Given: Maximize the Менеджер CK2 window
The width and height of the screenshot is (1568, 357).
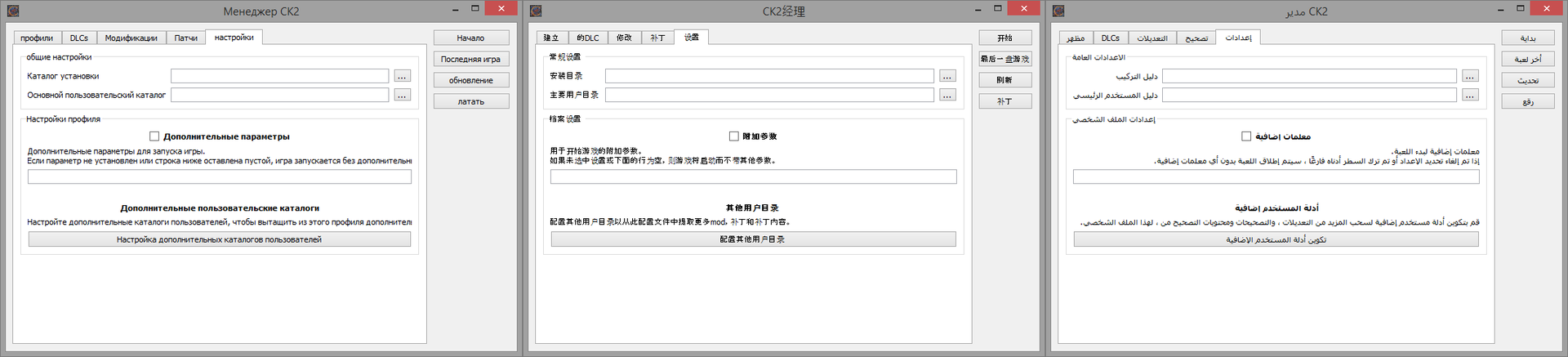Looking at the screenshot, I should [x=474, y=9].
